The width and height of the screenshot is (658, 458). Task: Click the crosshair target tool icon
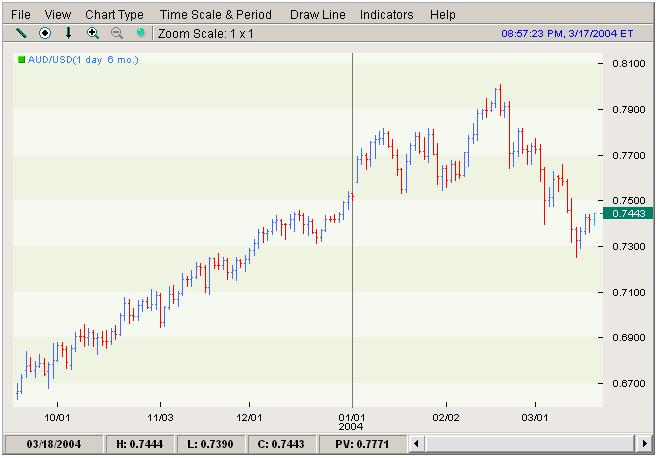pos(44,32)
